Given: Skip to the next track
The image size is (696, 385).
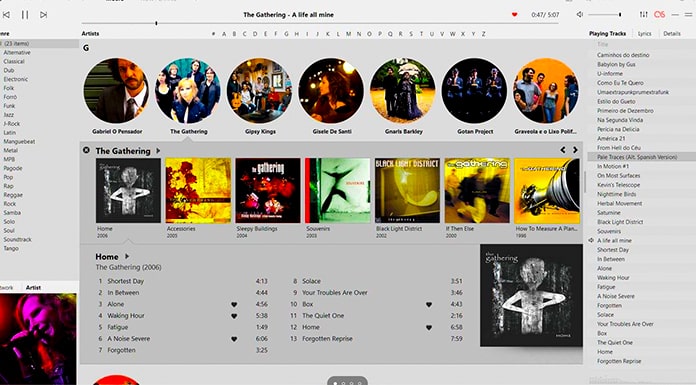Looking at the screenshot, I should click(x=44, y=15).
